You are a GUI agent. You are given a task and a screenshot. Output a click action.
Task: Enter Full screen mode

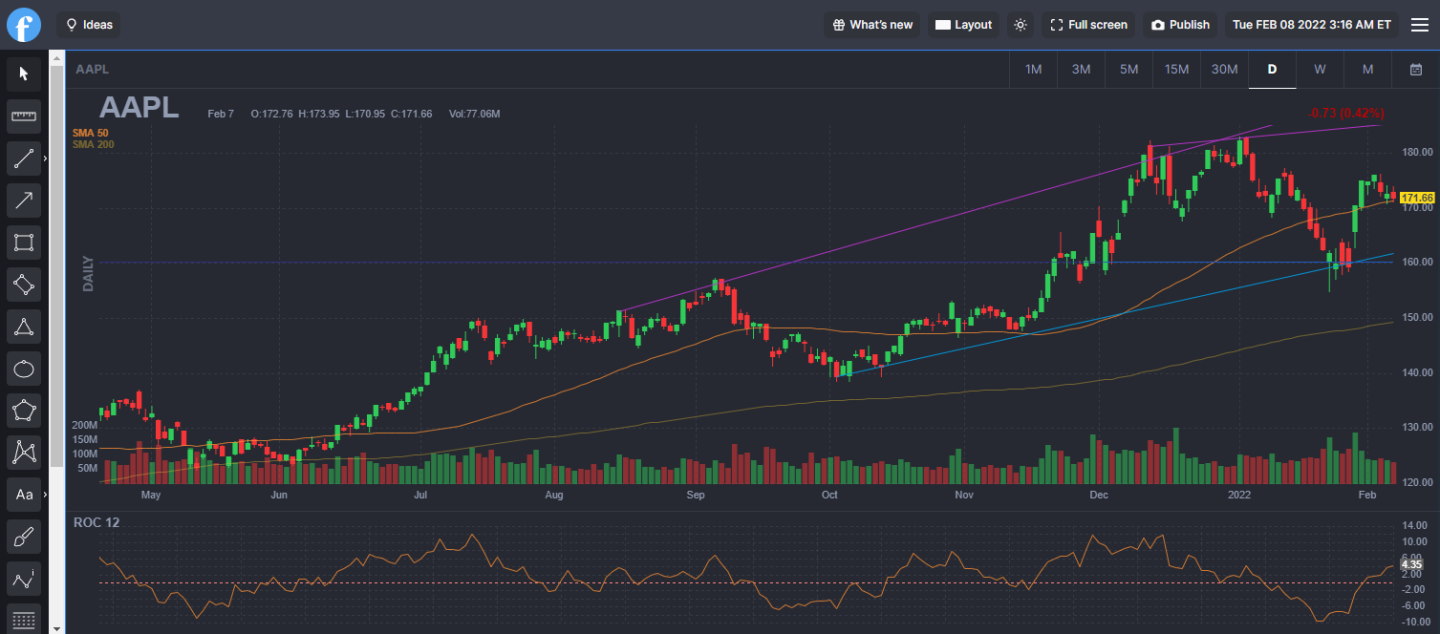click(1088, 25)
